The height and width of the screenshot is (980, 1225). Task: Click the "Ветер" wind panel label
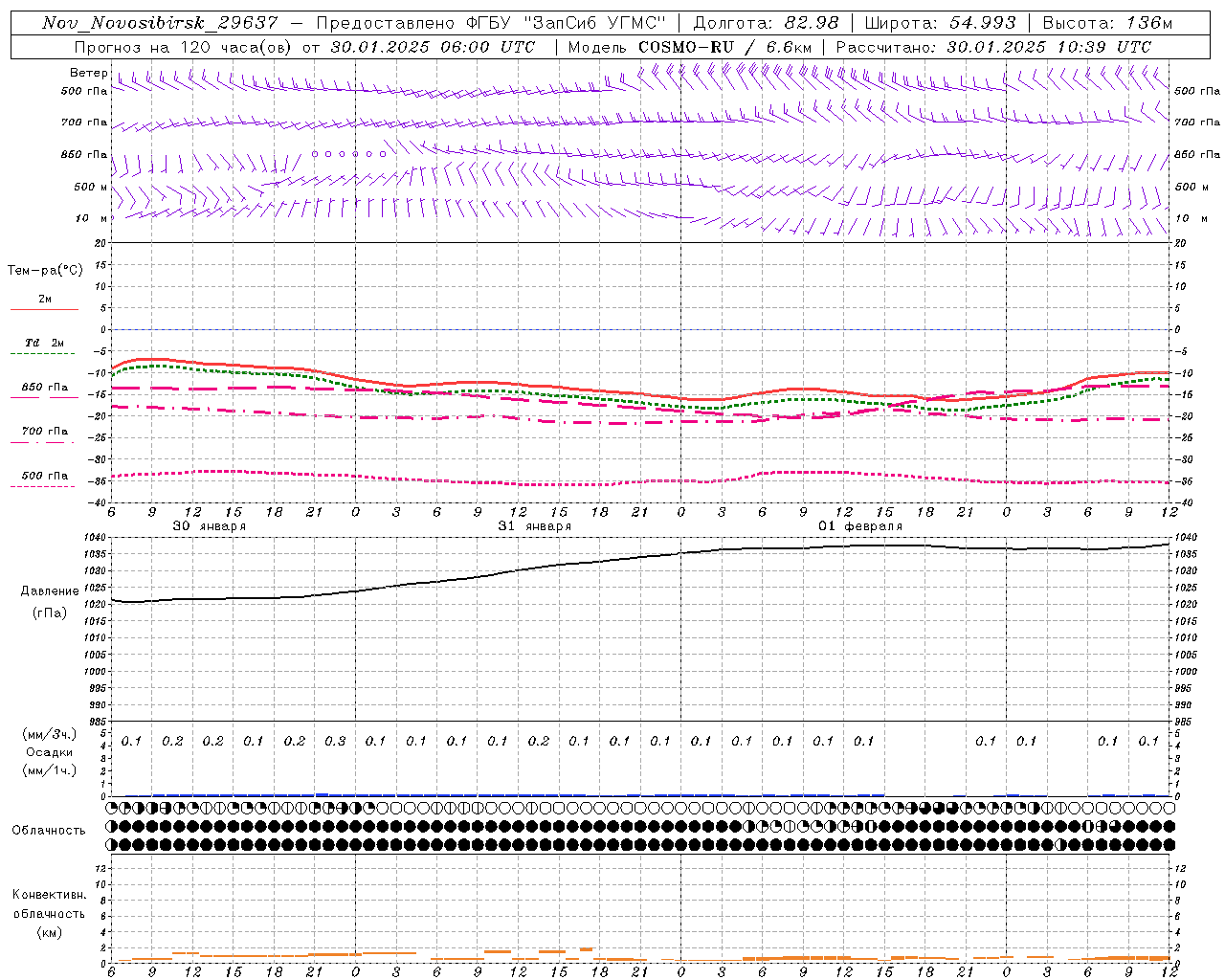(x=88, y=73)
